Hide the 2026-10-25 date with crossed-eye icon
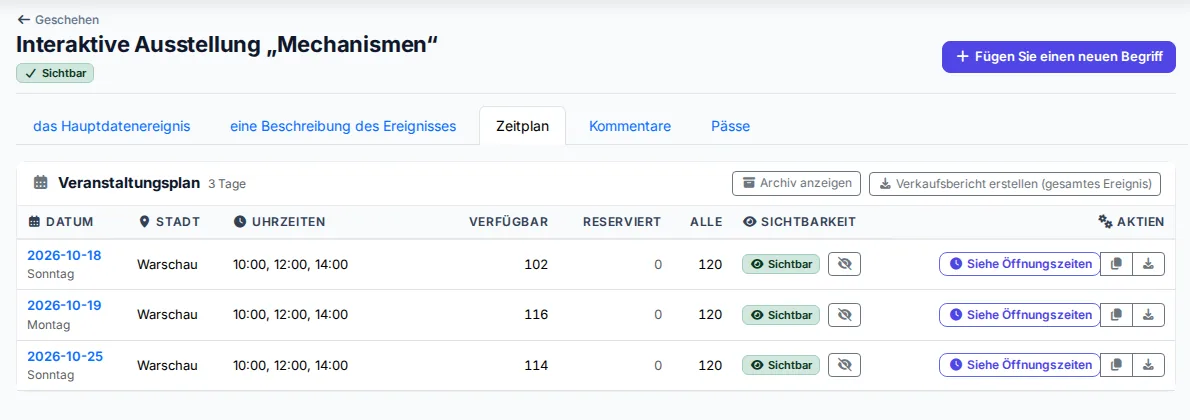This screenshot has height=420, width=1190. point(844,365)
